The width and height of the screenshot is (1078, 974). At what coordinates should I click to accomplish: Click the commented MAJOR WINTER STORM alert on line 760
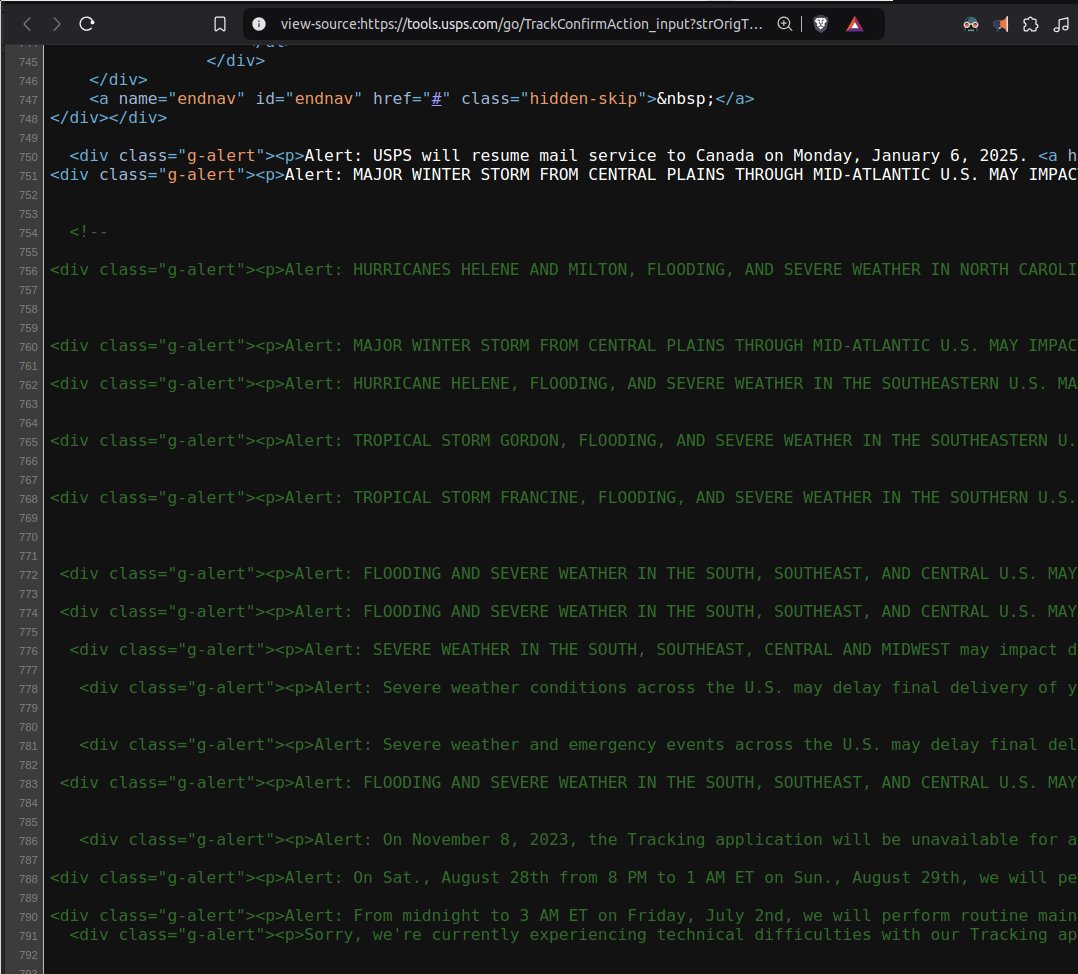[x=563, y=346]
